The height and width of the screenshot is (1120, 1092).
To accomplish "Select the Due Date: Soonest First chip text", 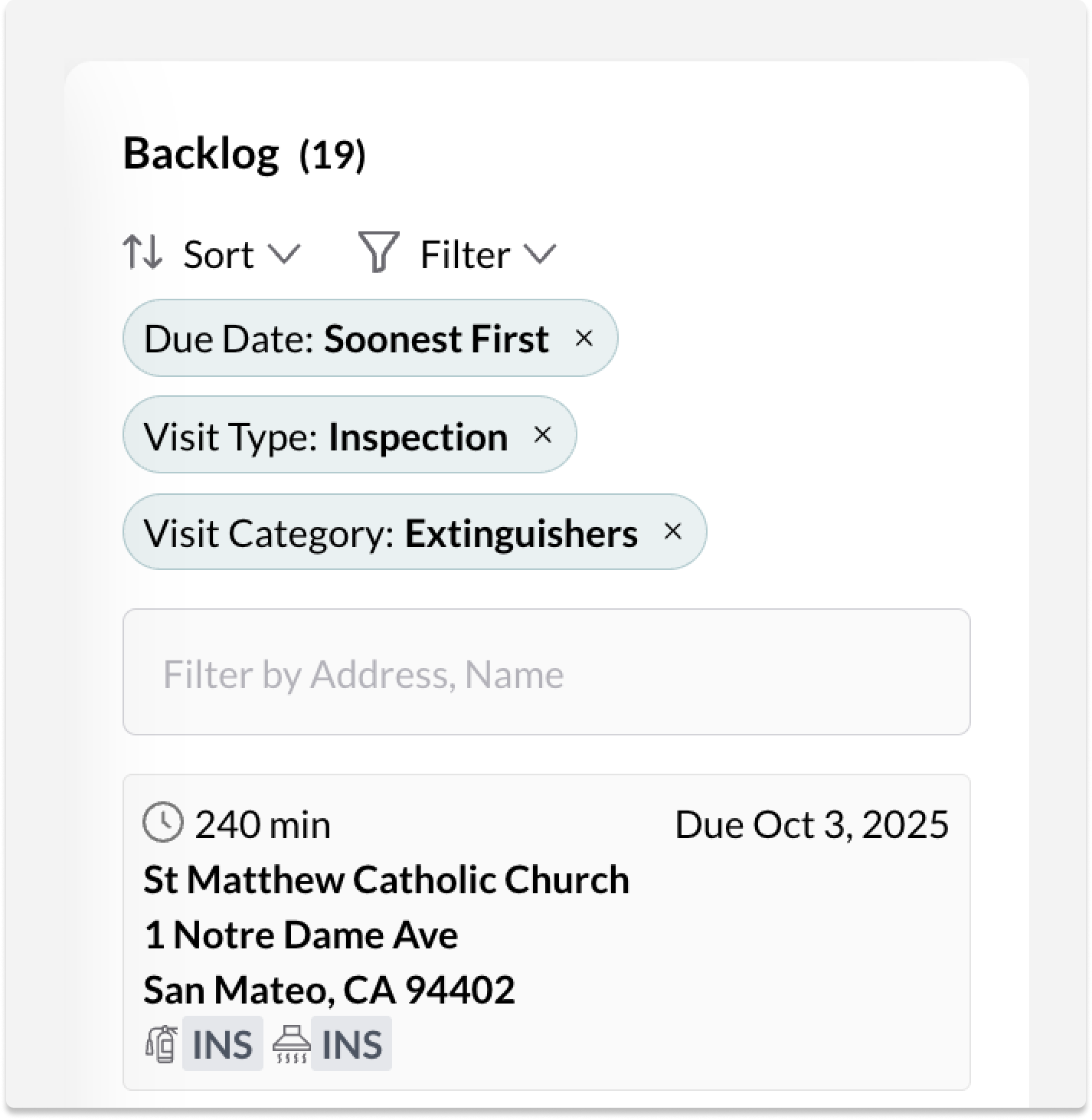I will [x=346, y=339].
